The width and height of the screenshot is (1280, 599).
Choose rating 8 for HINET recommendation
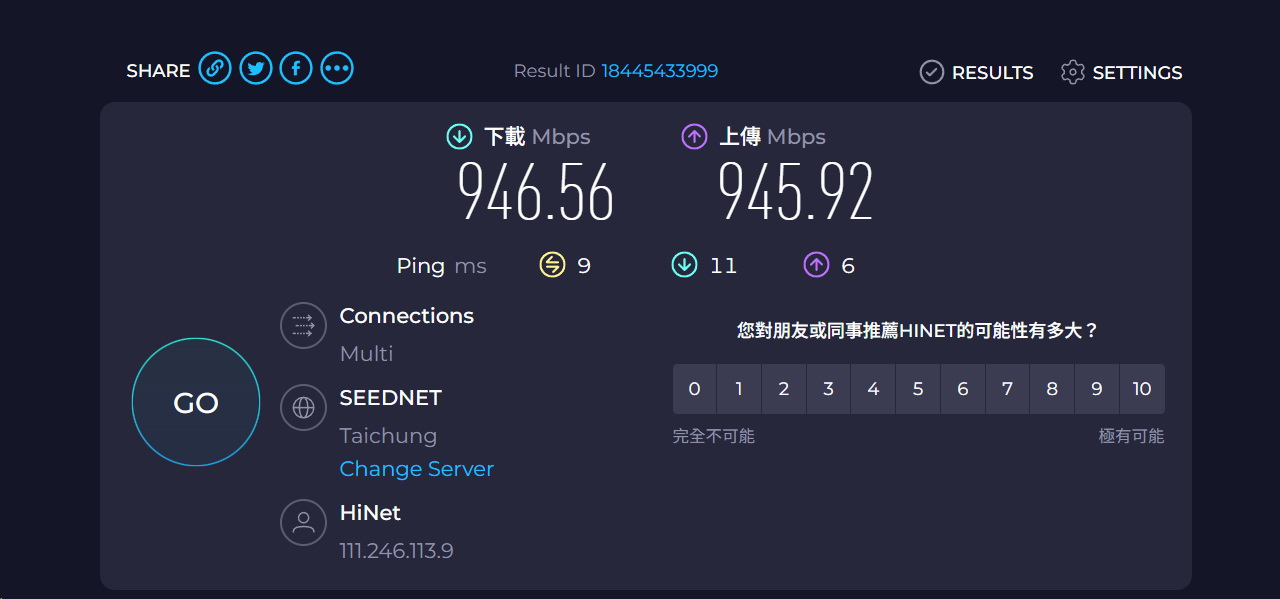click(x=1052, y=389)
